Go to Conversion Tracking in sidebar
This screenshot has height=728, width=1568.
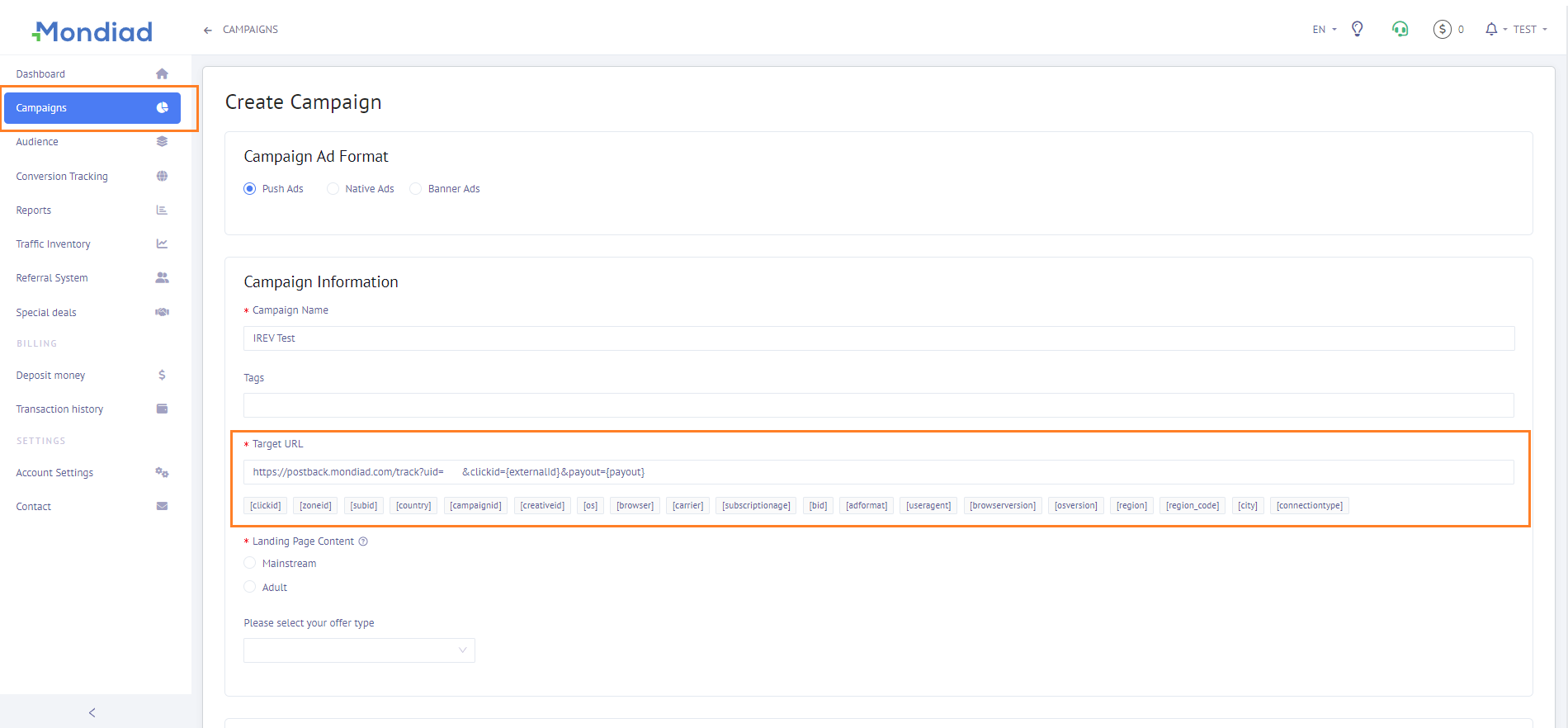(62, 177)
